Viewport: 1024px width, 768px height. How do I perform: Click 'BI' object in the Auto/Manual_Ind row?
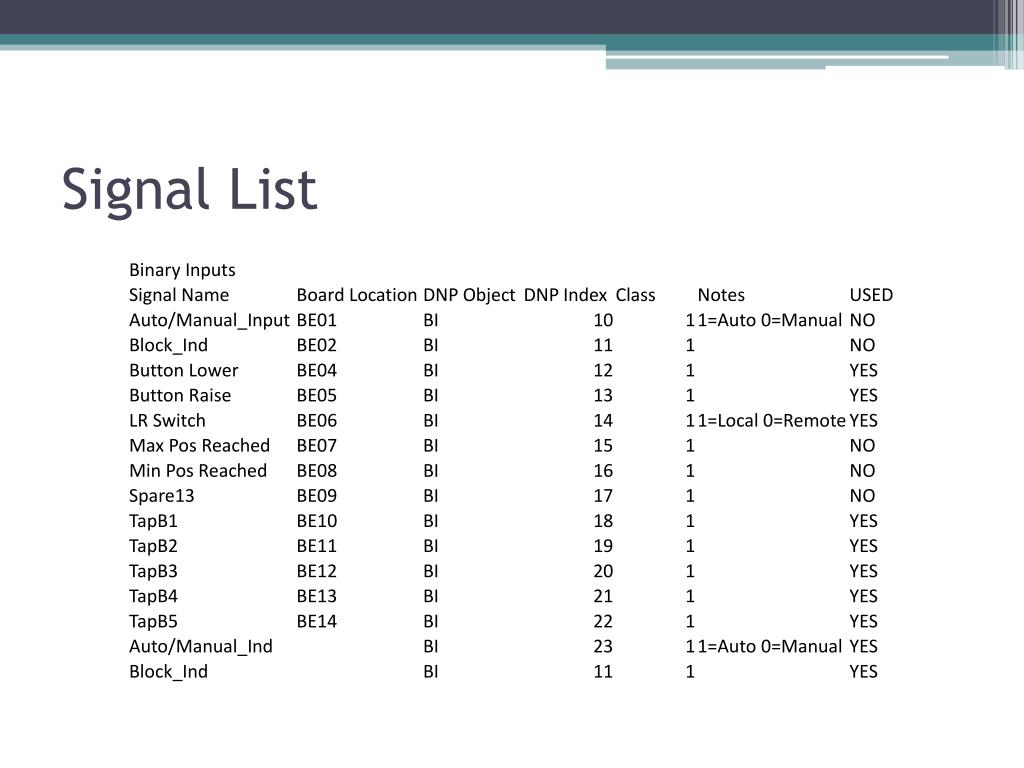click(x=431, y=647)
